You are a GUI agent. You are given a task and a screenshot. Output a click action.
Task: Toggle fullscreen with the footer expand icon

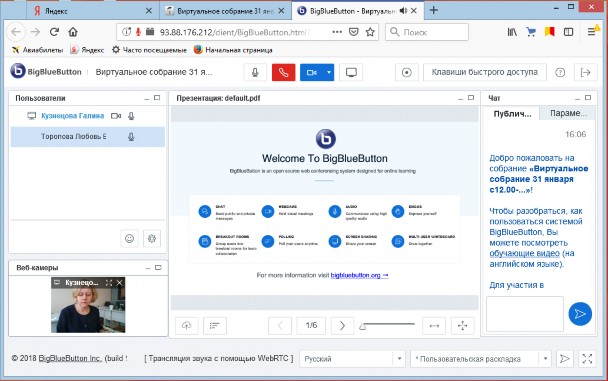tap(587, 359)
